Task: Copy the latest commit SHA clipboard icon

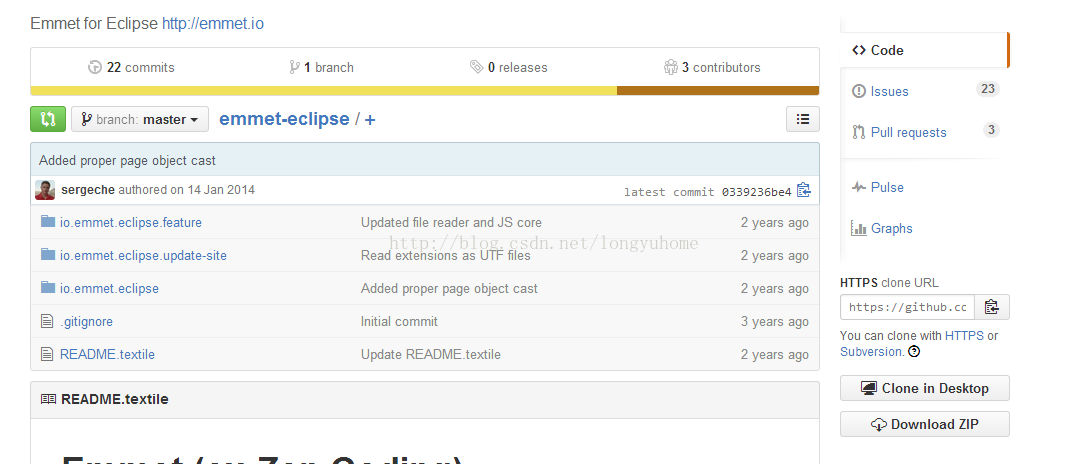Action: tap(804, 190)
